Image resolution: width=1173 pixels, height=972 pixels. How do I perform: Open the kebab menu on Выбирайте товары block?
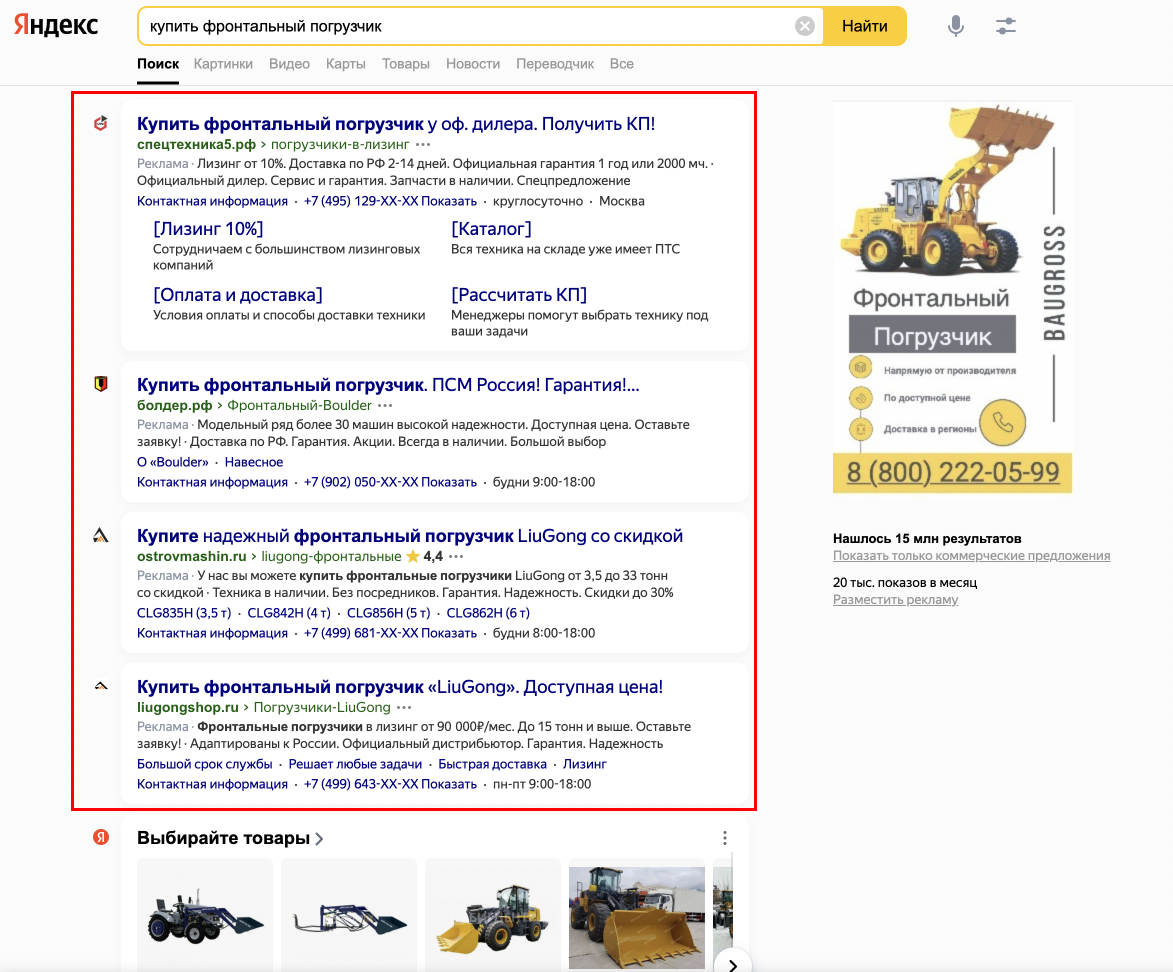pos(724,838)
